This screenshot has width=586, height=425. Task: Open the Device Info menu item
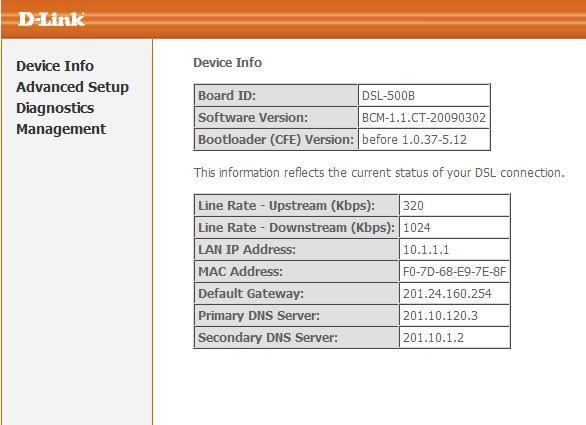pyautogui.click(x=55, y=66)
